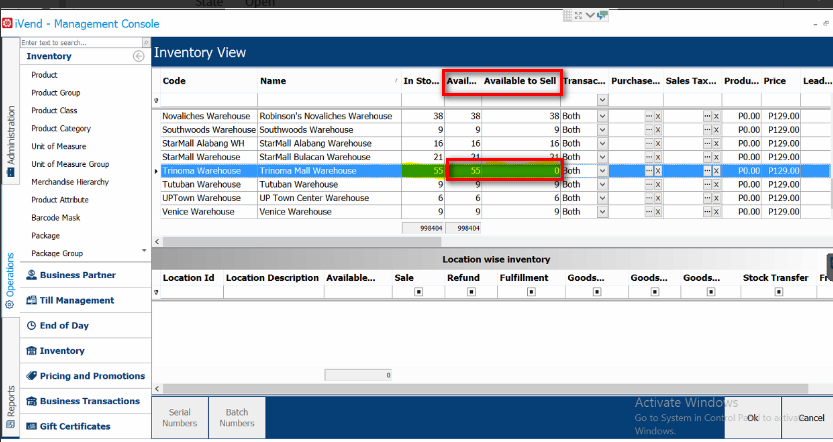This screenshot has width=833, height=442.
Task: Open Transaction dropdown for UPTown Warehouse
Action: pyautogui.click(x=602, y=198)
